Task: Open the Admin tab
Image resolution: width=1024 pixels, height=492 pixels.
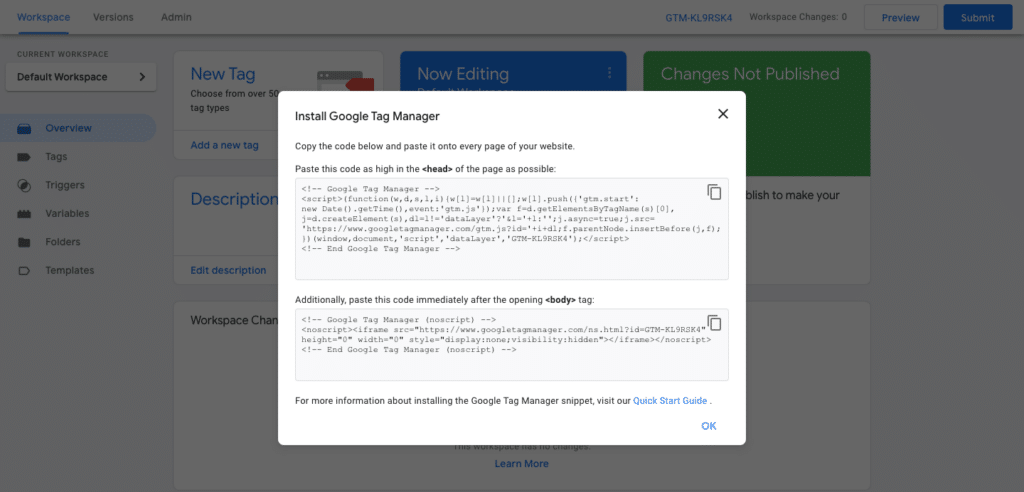Action: coord(176,17)
